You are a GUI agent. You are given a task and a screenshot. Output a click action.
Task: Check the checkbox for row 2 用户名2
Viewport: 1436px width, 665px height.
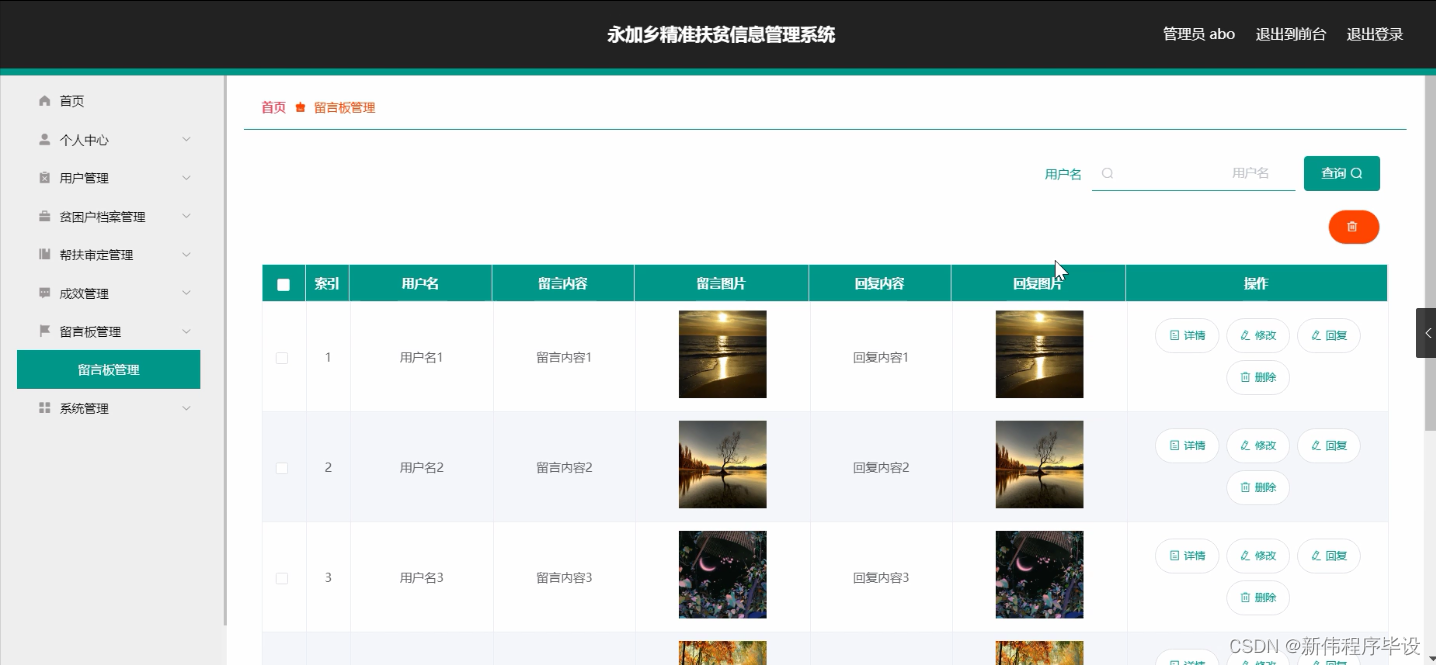tap(282, 467)
